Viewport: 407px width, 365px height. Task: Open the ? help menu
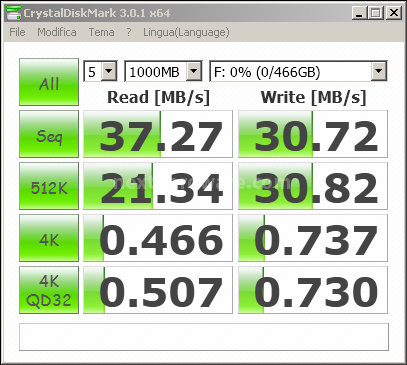[129, 32]
